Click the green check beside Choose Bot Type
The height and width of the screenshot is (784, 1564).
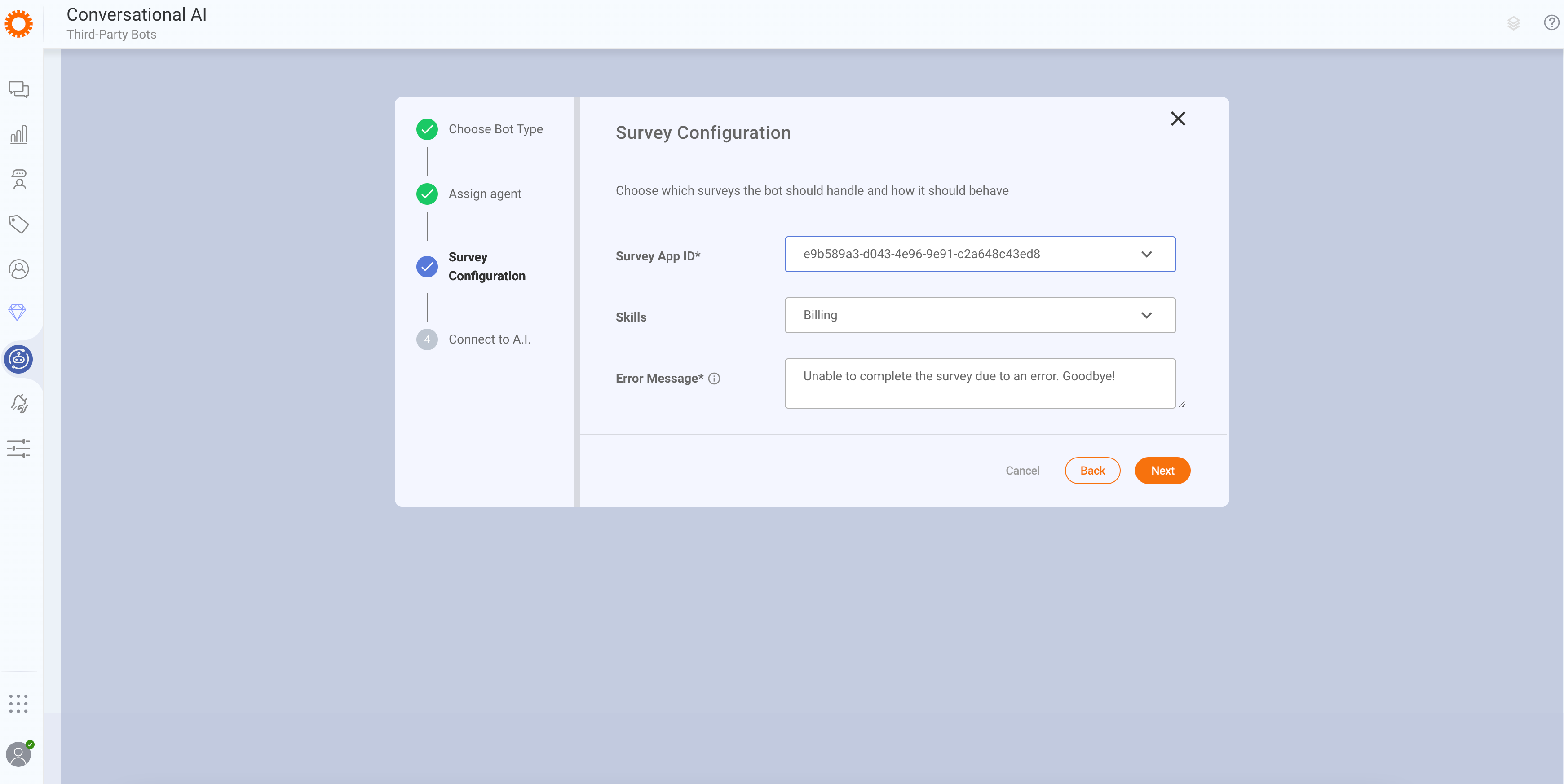click(x=427, y=129)
